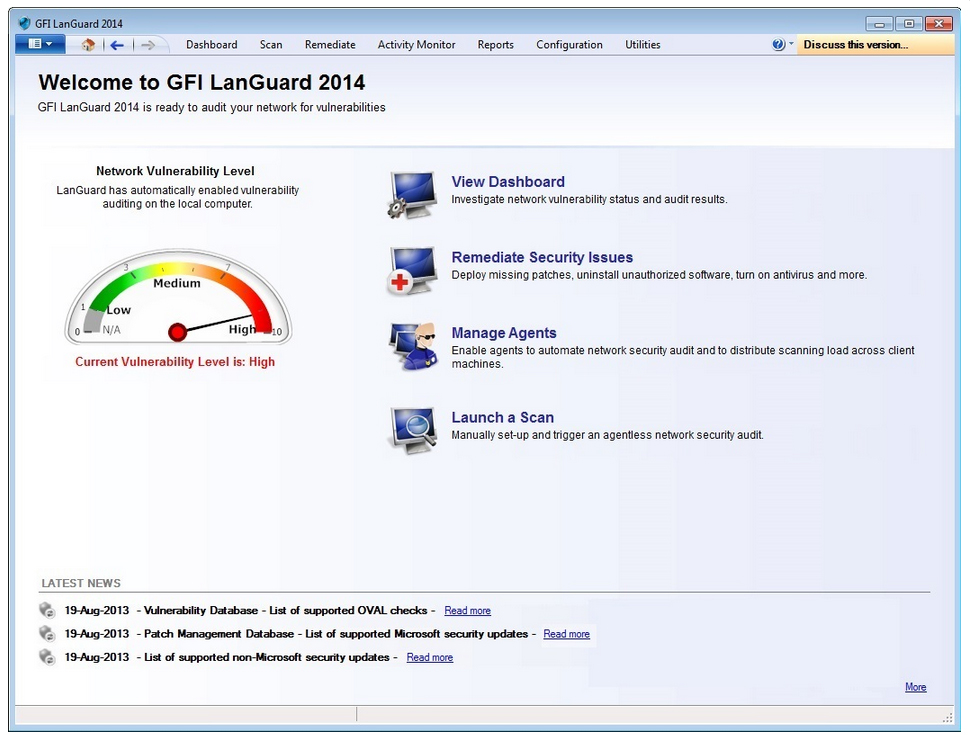Click the Remediate Security Issues monitor icon
This screenshot has width=970, height=735.
point(413,271)
